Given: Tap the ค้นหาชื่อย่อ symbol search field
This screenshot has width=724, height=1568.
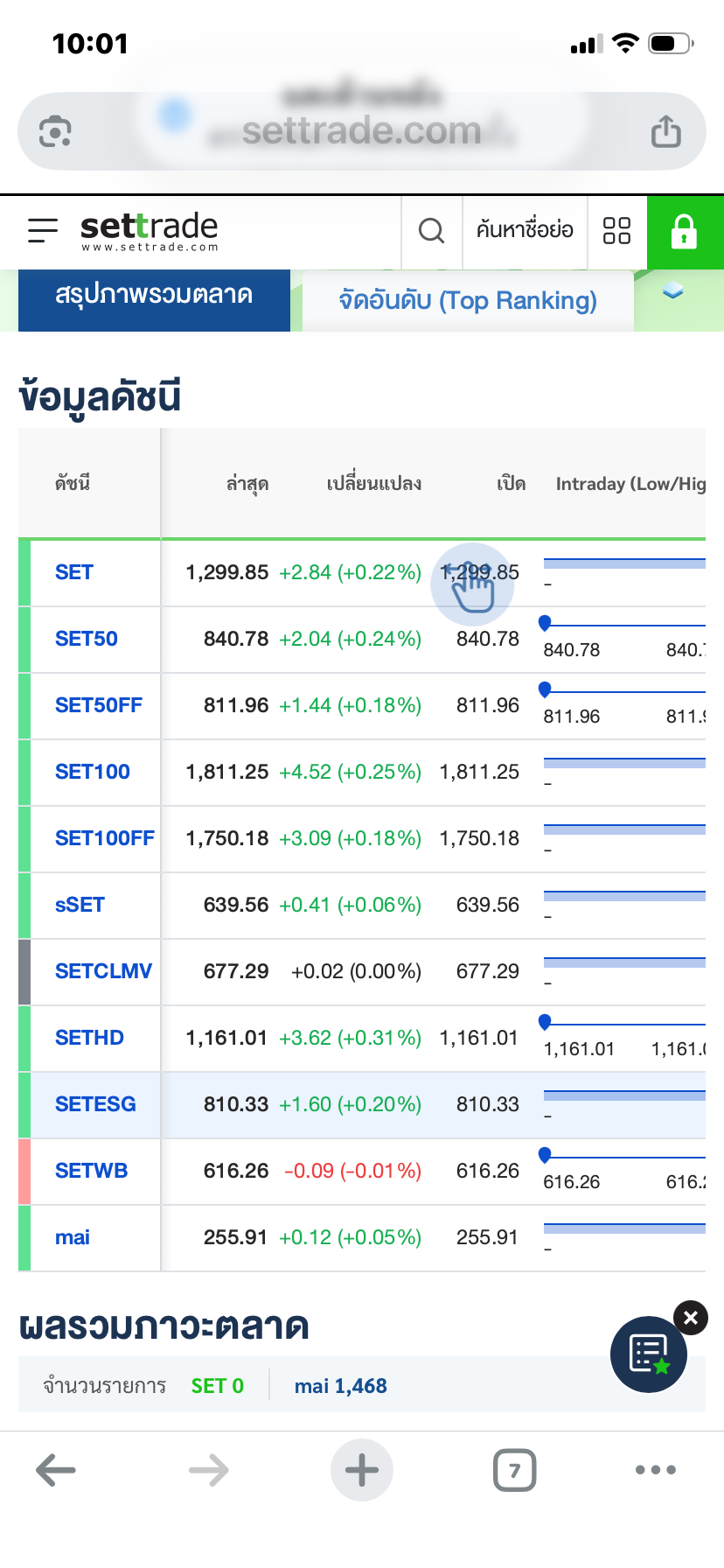Looking at the screenshot, I should tap(525, 231).
